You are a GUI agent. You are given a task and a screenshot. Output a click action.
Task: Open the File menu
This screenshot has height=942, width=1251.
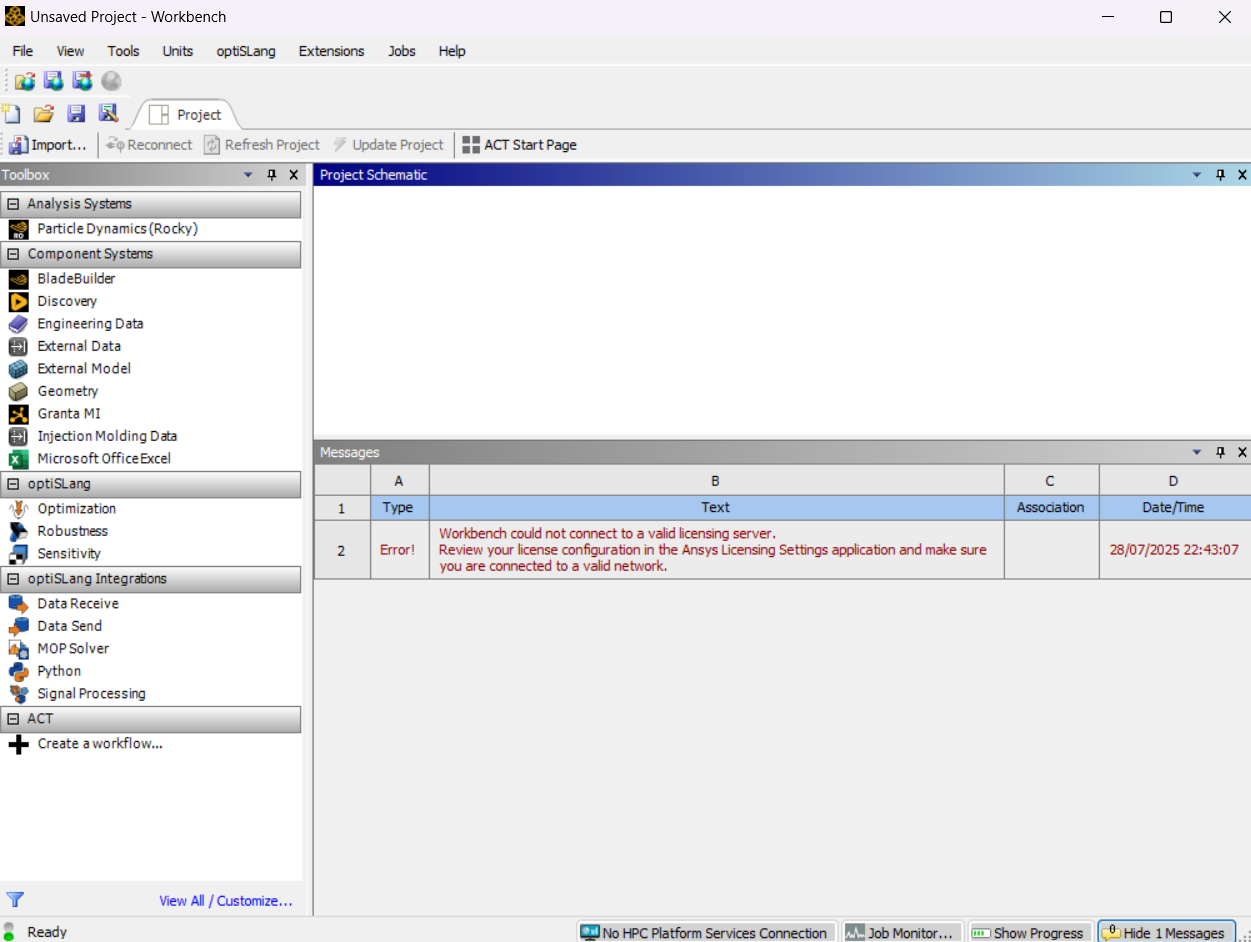coord(22,51)
